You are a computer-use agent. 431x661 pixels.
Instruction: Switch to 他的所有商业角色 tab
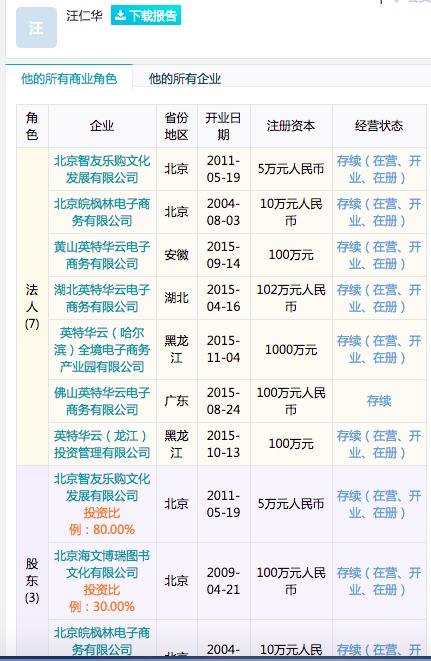pos(69,79)
